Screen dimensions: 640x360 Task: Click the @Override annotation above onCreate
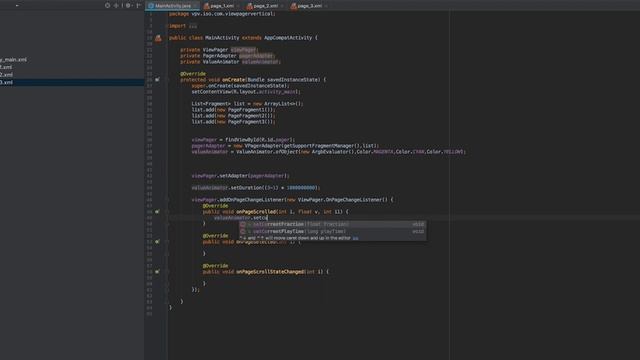point(193,74)
